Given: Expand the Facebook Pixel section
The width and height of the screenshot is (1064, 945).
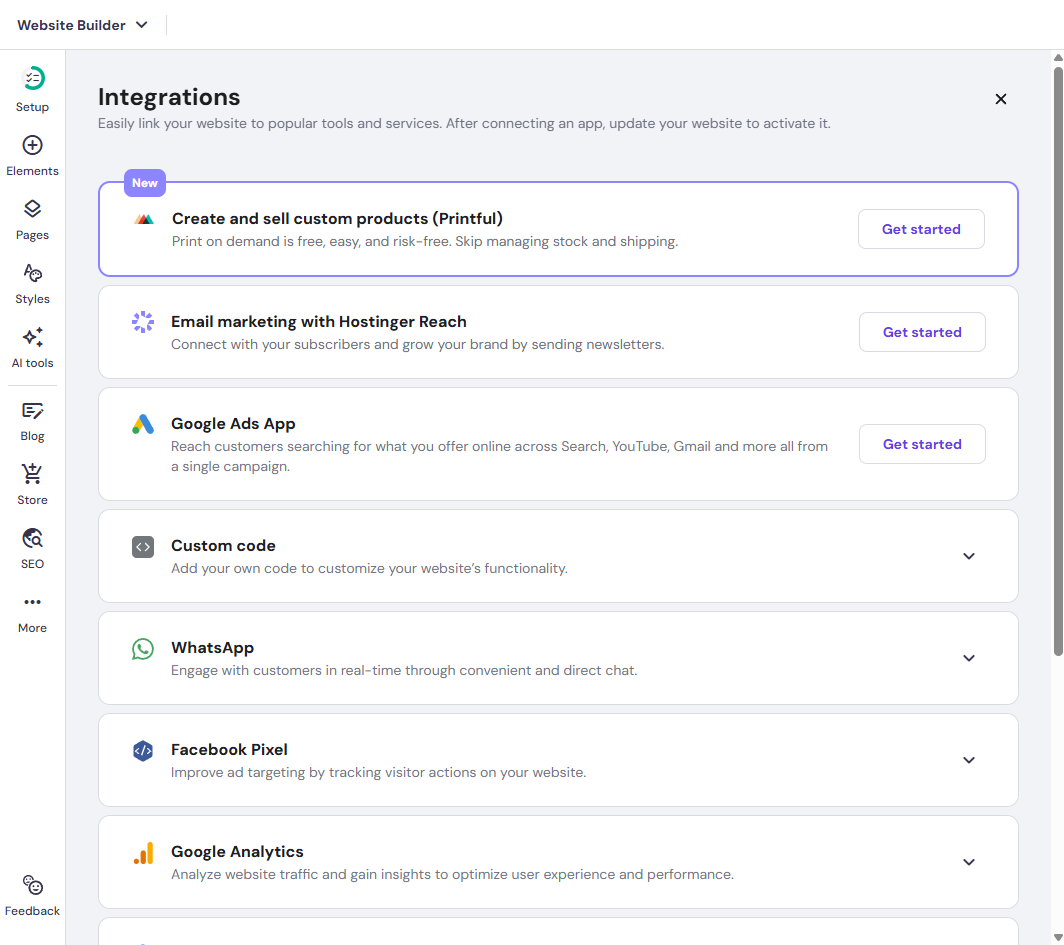Looking at the screenshot, I should [968, 760].
